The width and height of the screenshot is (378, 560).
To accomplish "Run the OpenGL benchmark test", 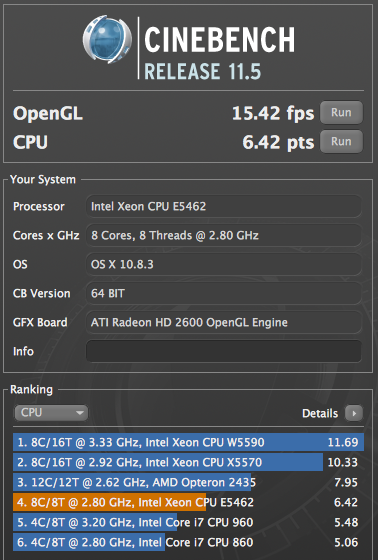I will [x=341, y=112].
